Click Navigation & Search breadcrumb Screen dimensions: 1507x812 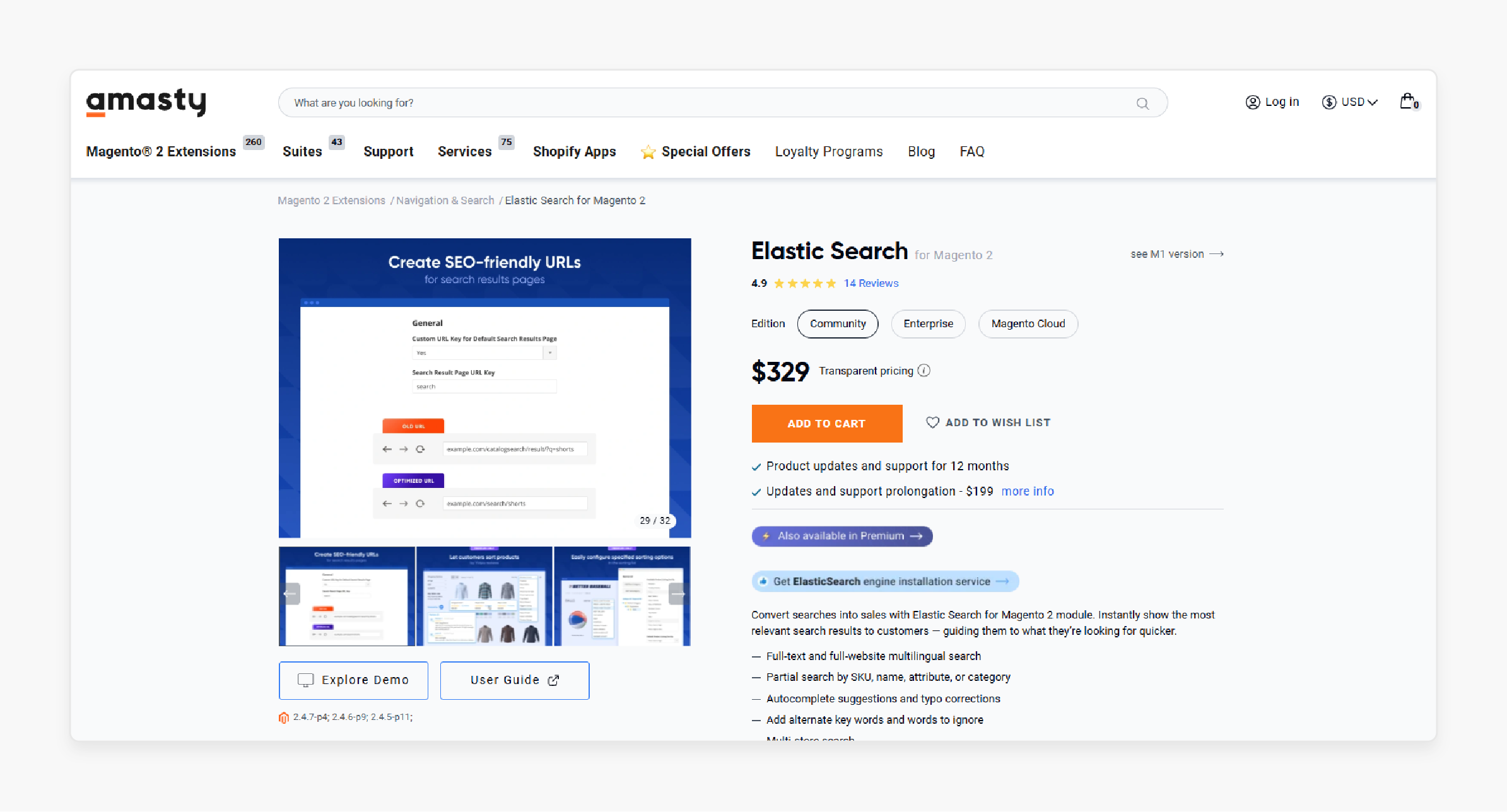[445, 200]
